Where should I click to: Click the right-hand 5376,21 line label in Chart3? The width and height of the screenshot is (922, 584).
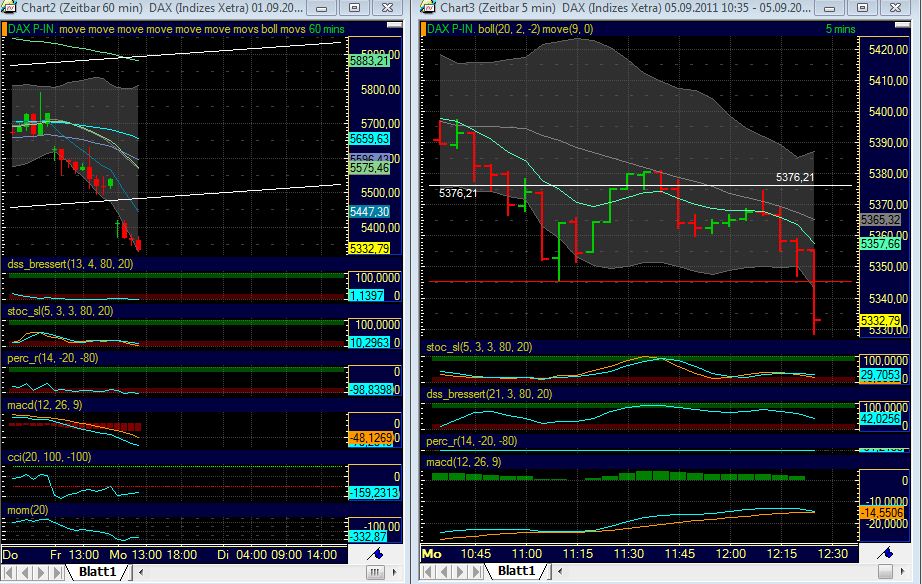tap(795, 177)
